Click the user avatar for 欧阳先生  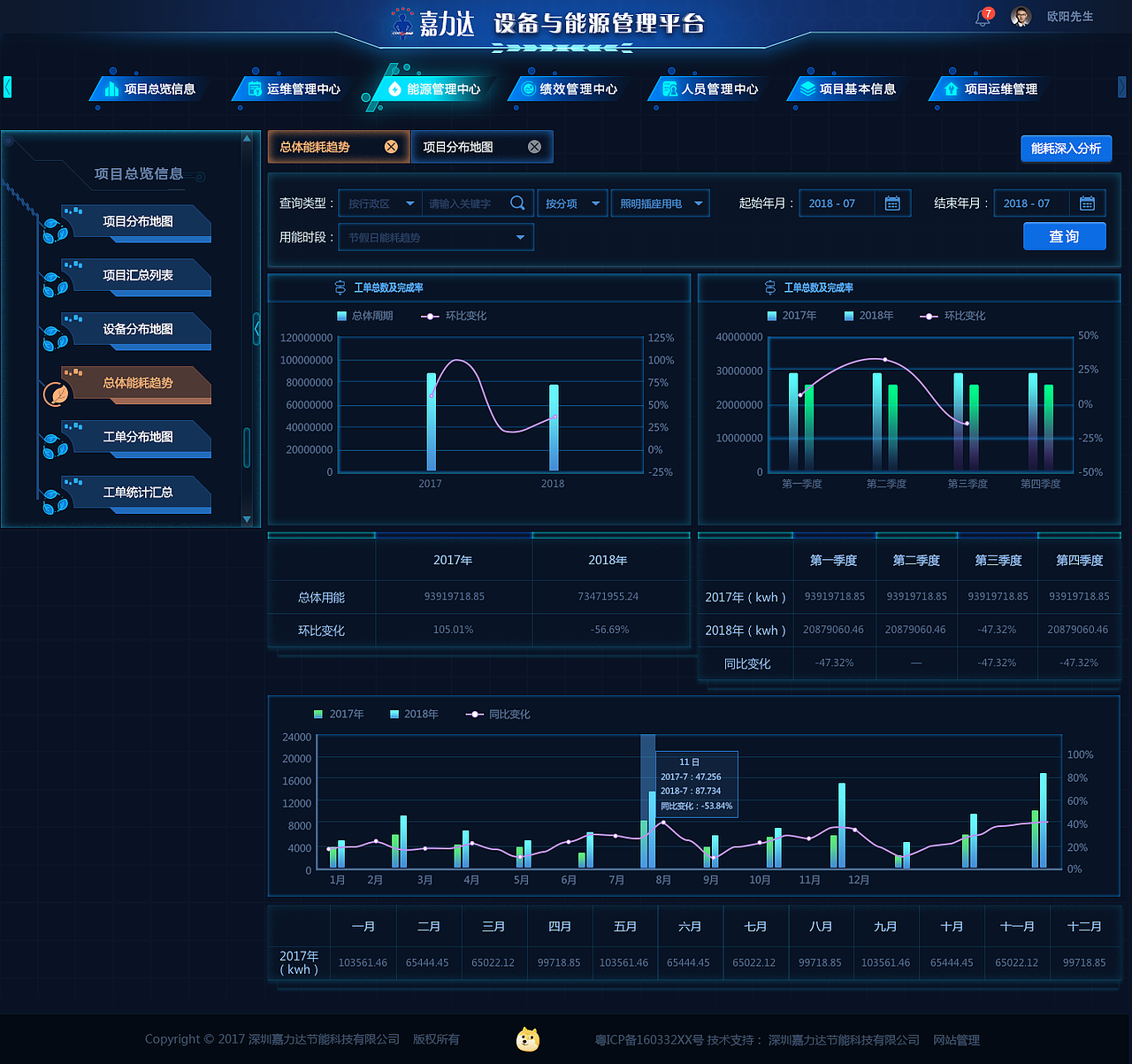tap(1021, 17)
